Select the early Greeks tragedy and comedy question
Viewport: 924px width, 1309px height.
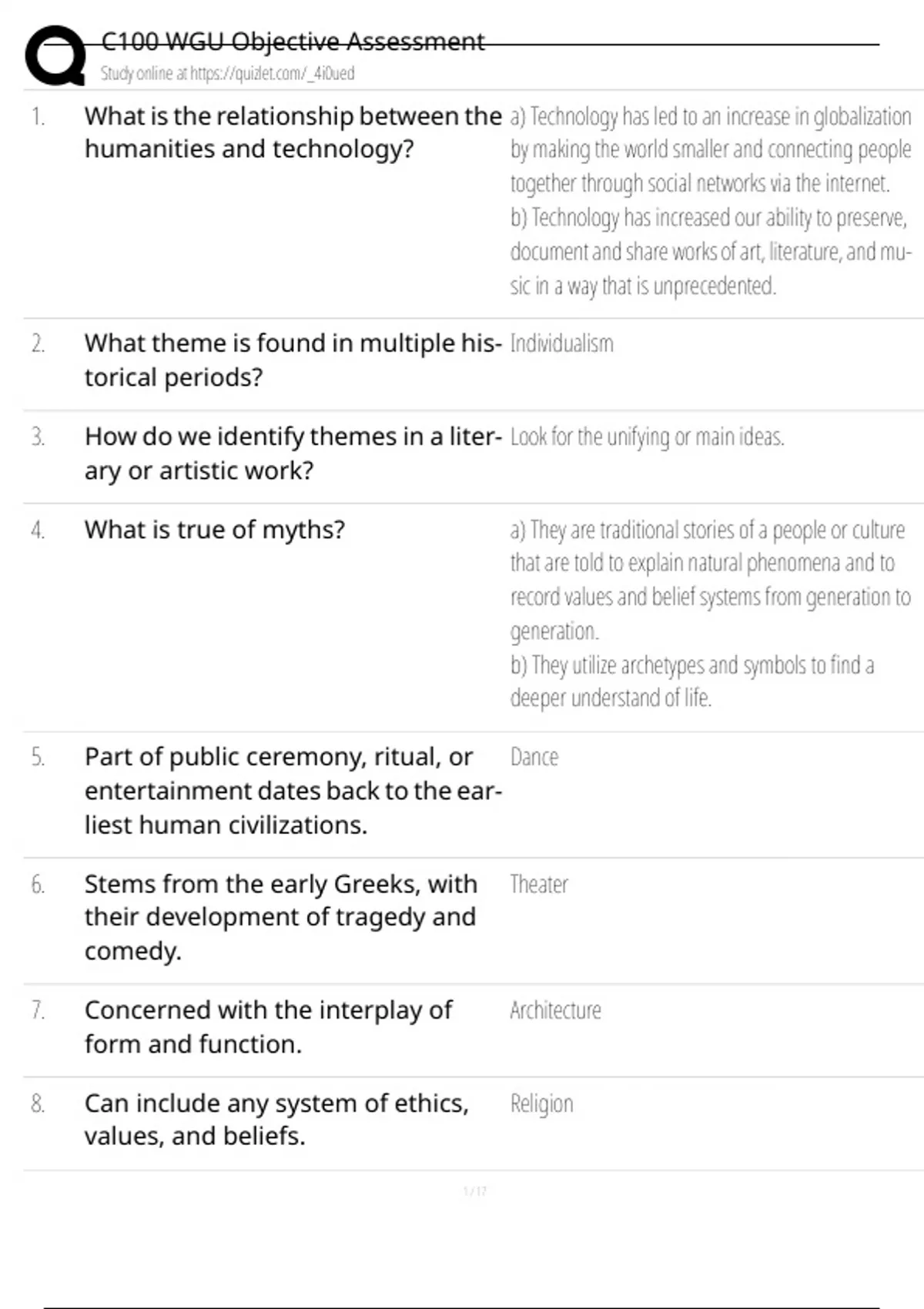coord(281,917)
